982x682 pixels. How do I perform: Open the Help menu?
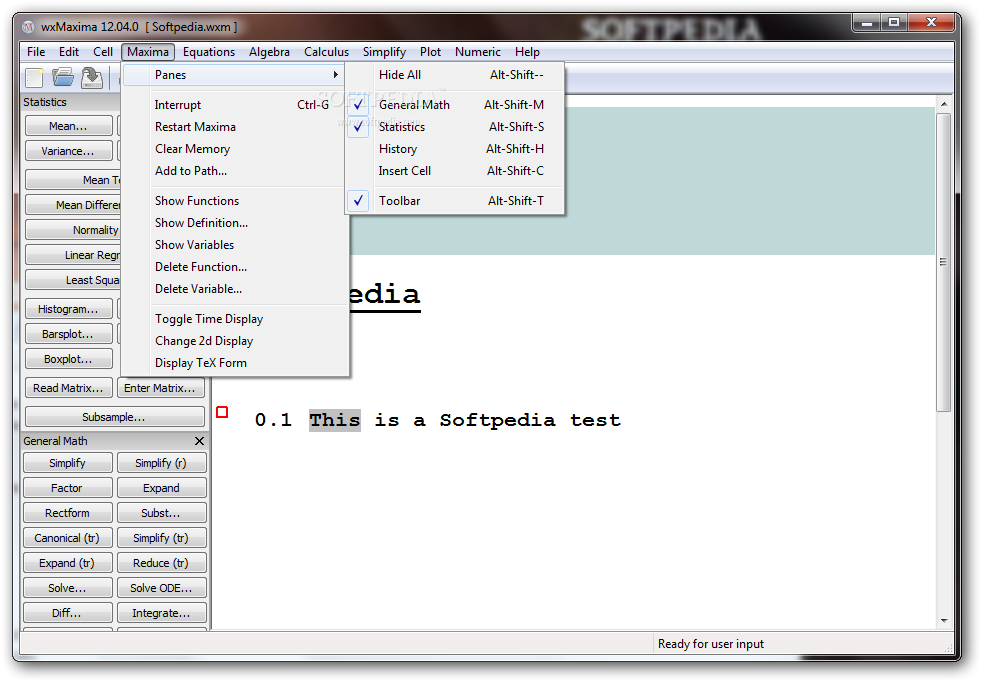(x=527, y=52)
